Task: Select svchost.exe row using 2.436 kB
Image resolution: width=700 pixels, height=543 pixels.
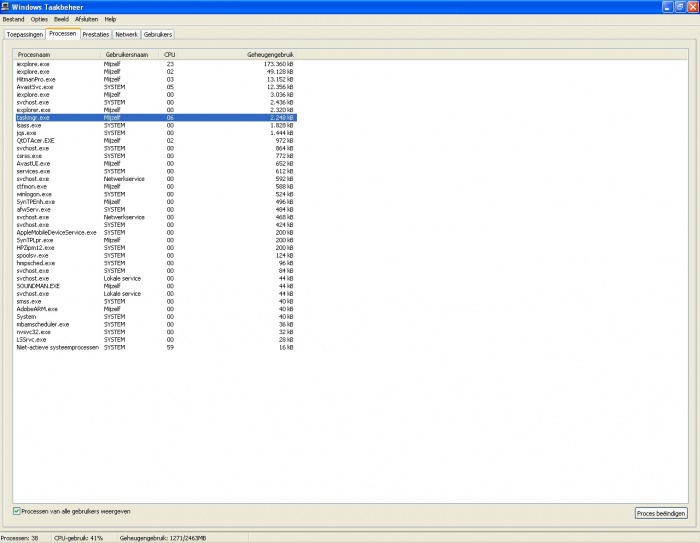Action: coord(155,102)
